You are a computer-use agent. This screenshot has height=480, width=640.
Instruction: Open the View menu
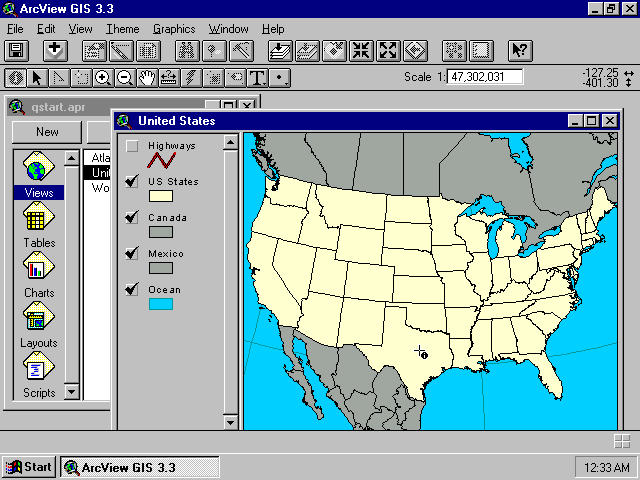point(80,29)
